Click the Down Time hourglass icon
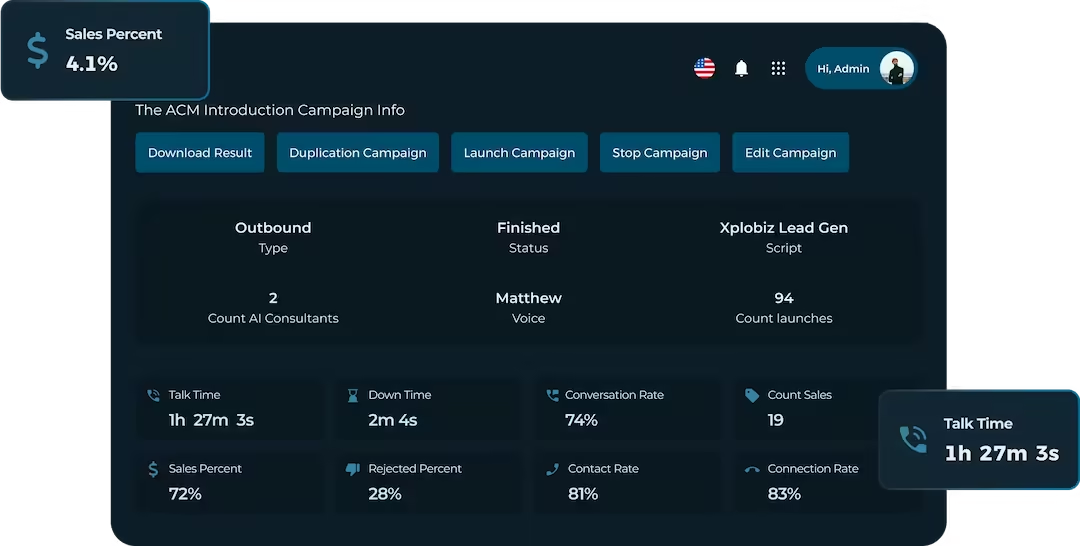Image resolution: width=1080 pixels, height=546 pixels. [x=352, y=396]
